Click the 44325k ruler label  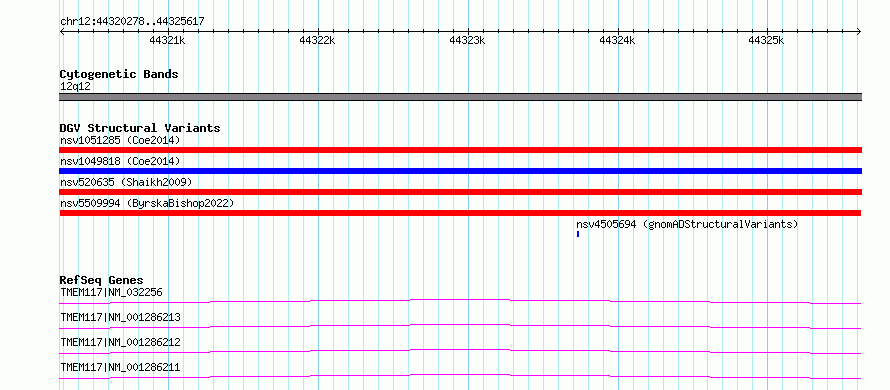[x=766, y=40]
